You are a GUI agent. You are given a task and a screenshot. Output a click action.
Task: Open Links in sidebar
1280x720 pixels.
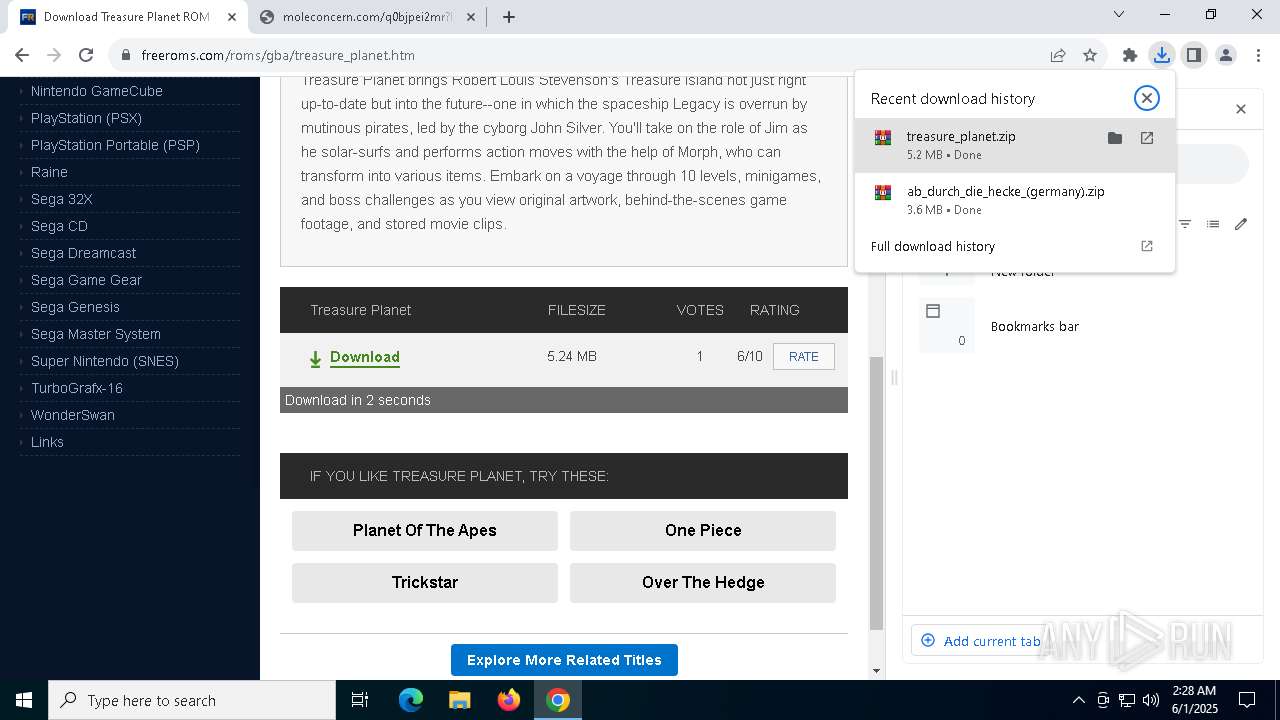coord(47,442)
